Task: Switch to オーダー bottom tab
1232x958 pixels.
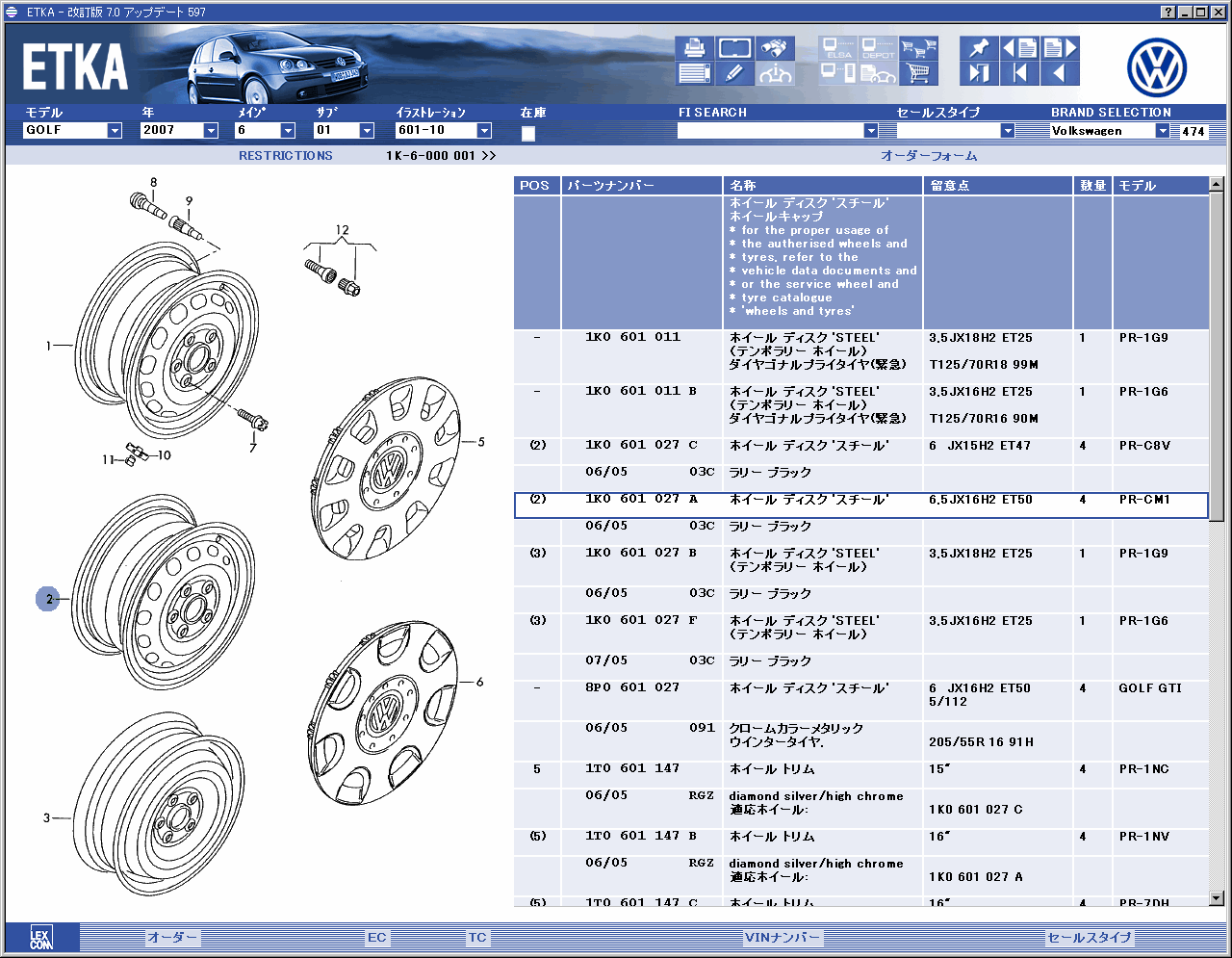Action: pos(173,938)
